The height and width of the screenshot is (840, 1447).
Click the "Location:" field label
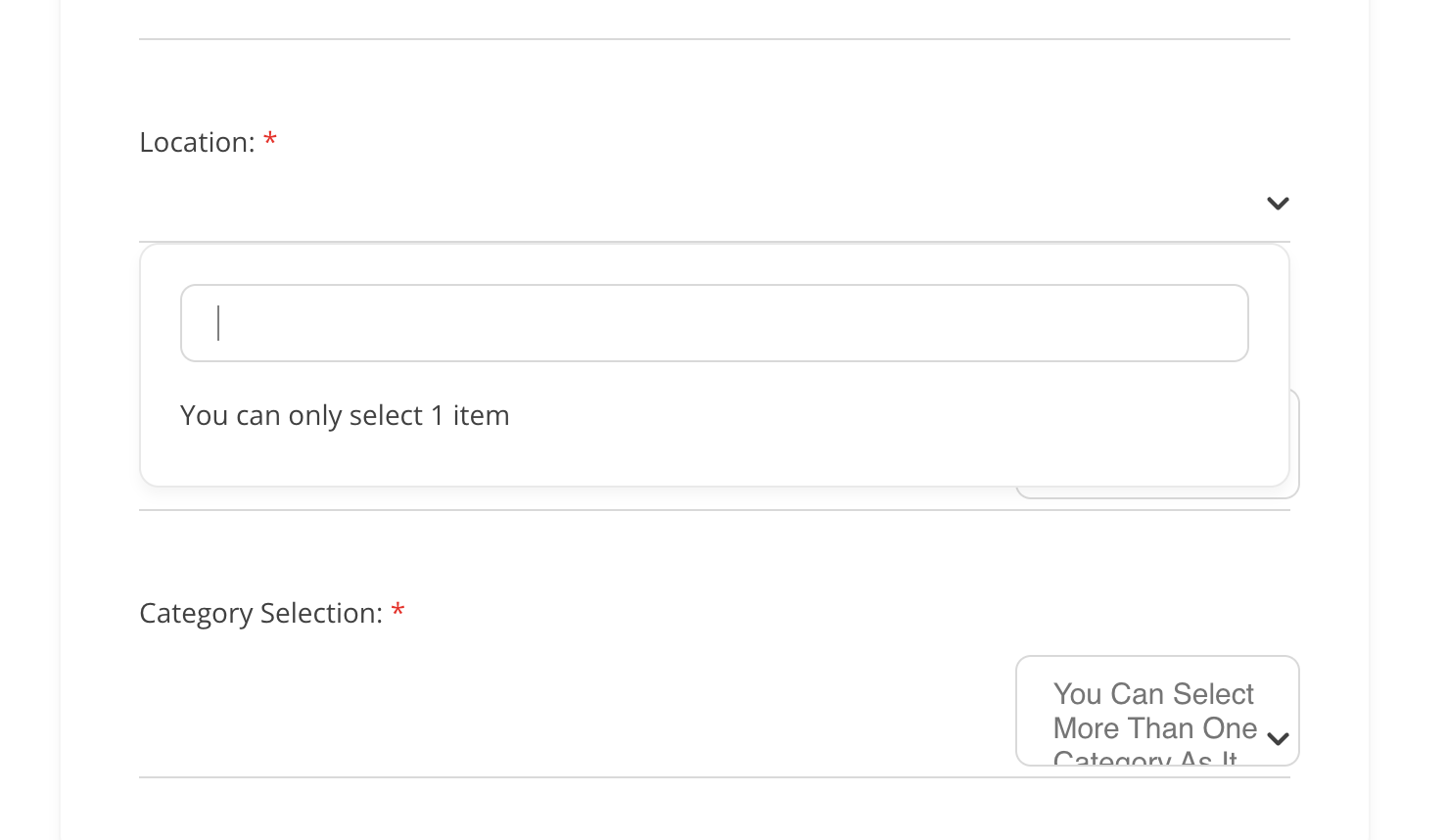click(x=197, y=143)
